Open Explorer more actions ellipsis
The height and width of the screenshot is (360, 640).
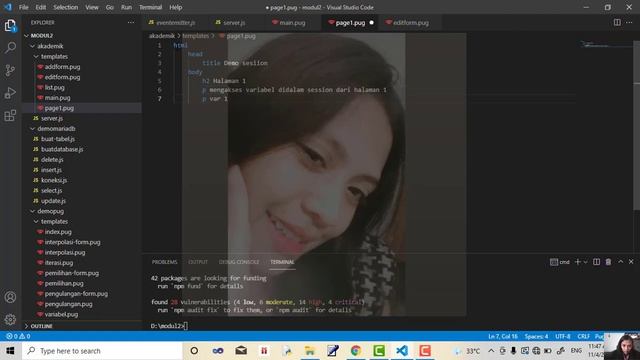click(x=131, y=22)
